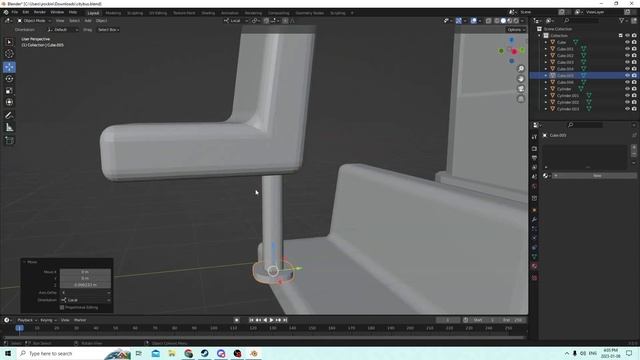Click the navigation gizmo red X axis
This screenshot has width=640, height=360.
tap(514, 51)
